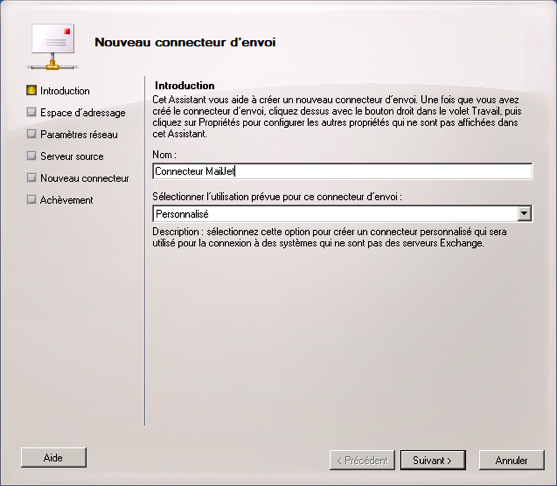Click the Espace d'adressage step indicator box
The height and width of the screenshot is (486, 557).
(x=31, y=112)
